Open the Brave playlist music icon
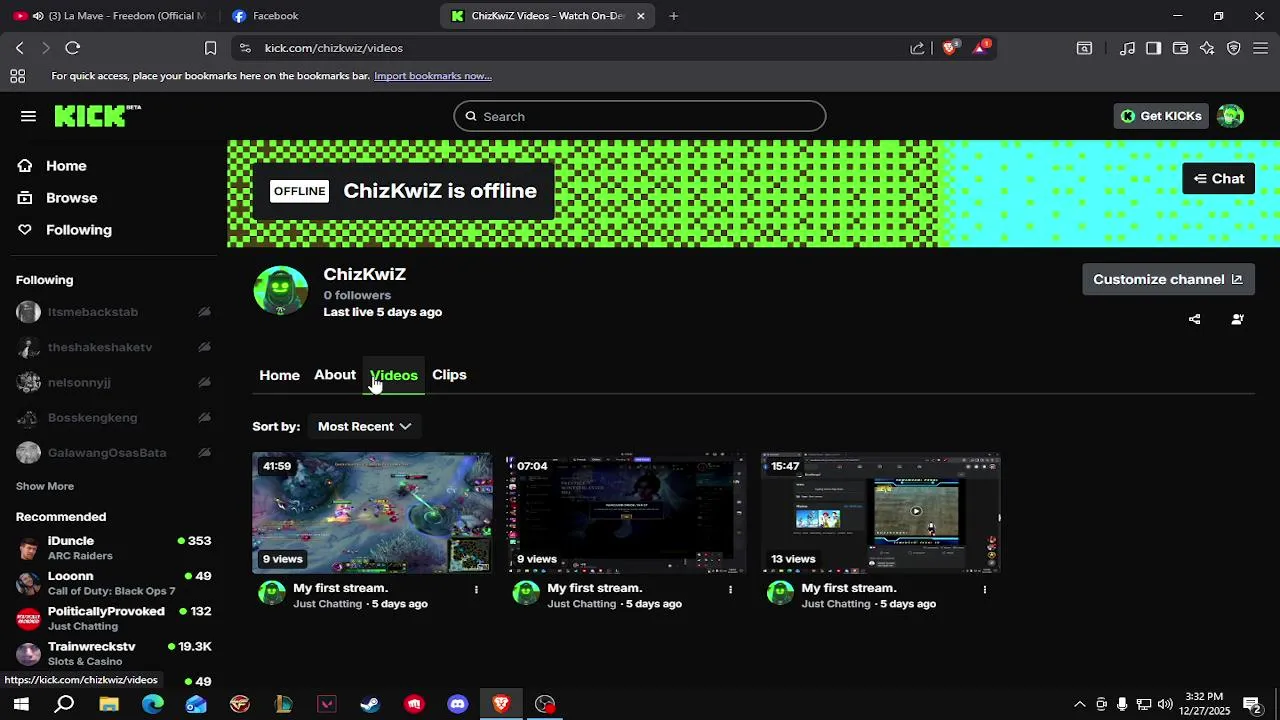 [1127, 48]
